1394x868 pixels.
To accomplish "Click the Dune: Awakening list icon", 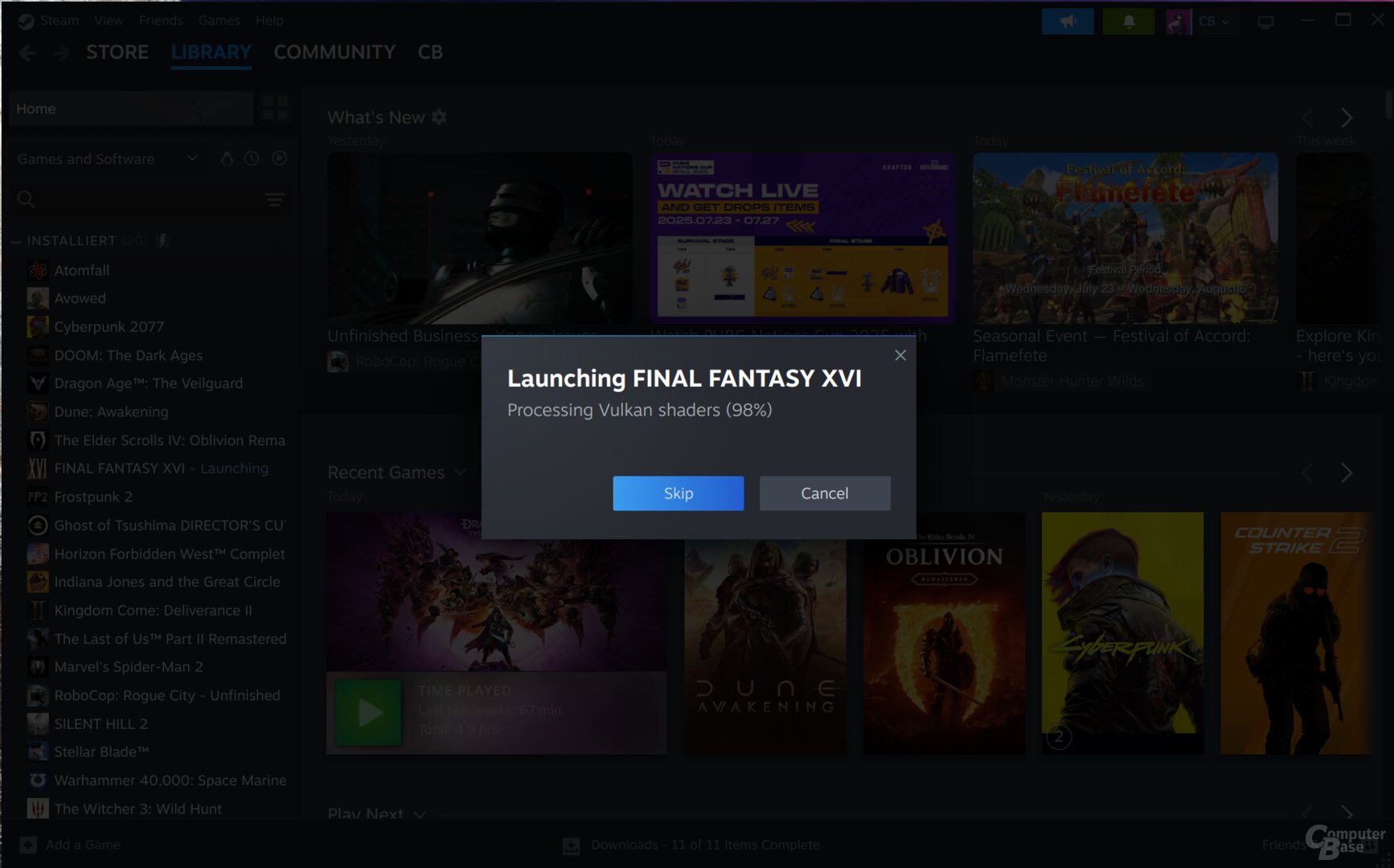I will 37,411.
